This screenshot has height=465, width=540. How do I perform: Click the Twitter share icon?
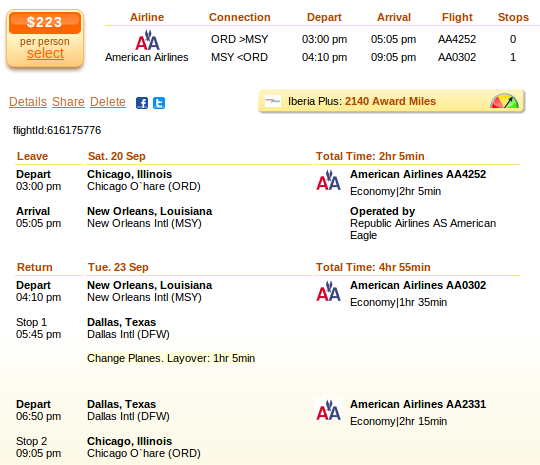[x=159, y=103]
